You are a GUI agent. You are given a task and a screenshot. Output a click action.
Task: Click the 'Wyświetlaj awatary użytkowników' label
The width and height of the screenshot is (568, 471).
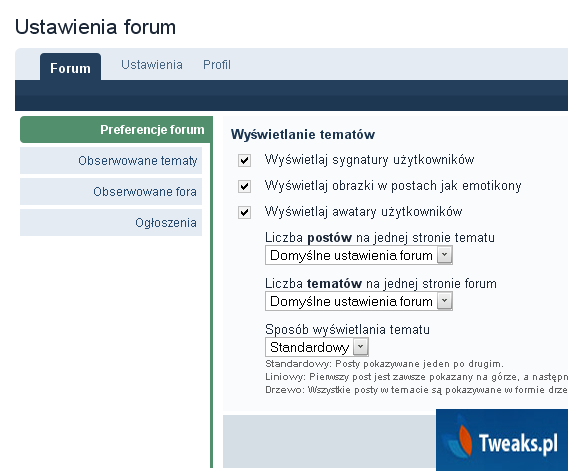tap(363, 212)
